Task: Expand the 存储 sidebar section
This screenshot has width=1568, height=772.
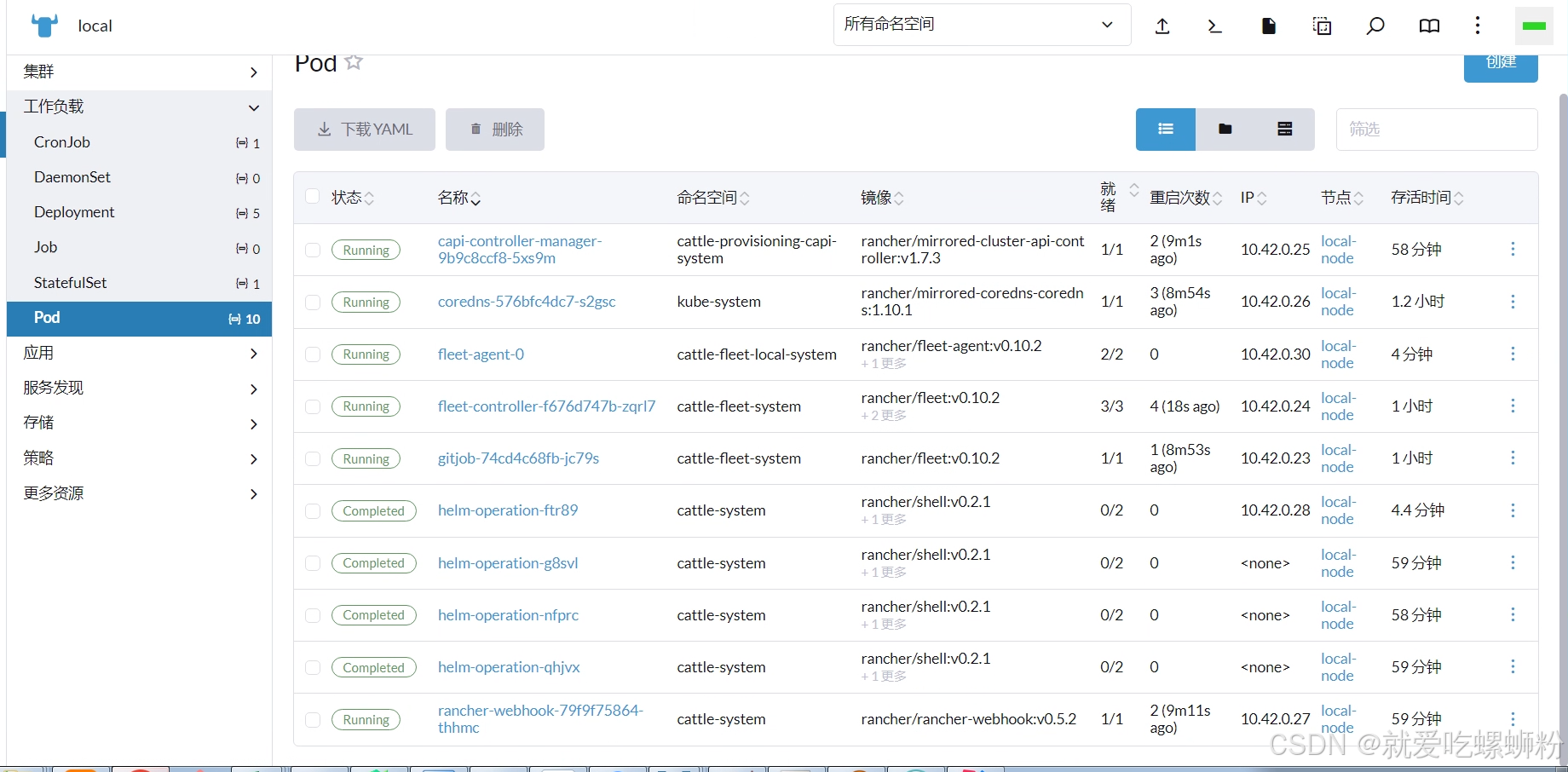Action: click(140, 423)
